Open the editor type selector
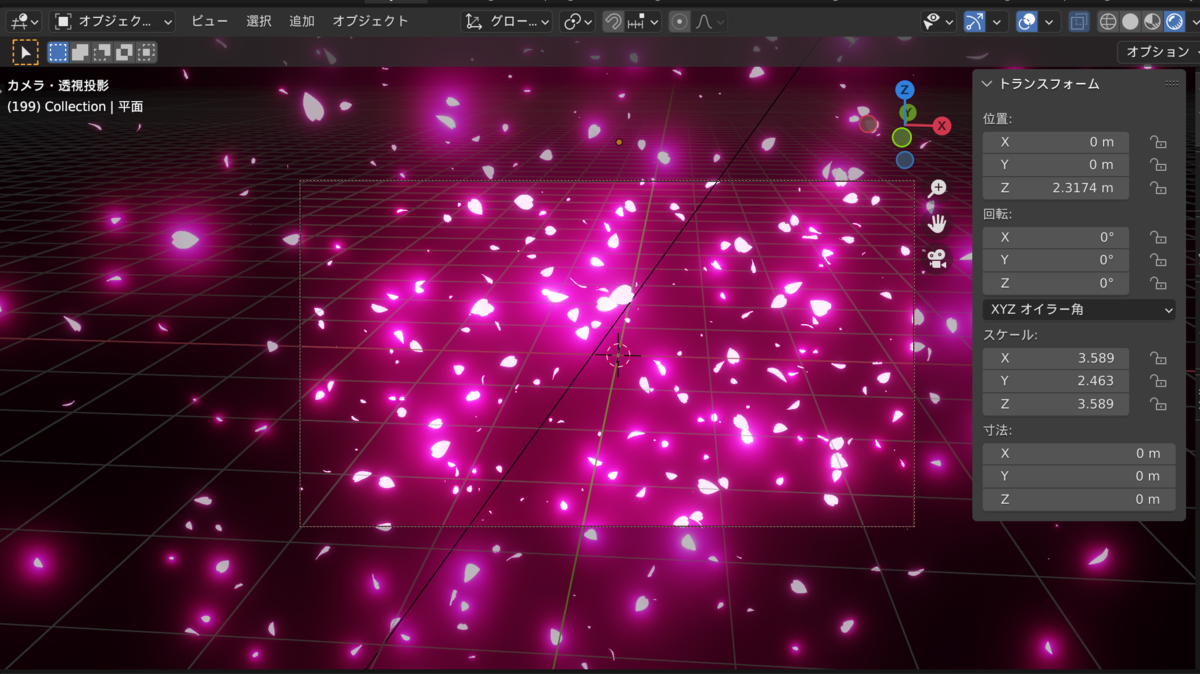Viewport: 1200px width, 674px height. coord(24,21)
